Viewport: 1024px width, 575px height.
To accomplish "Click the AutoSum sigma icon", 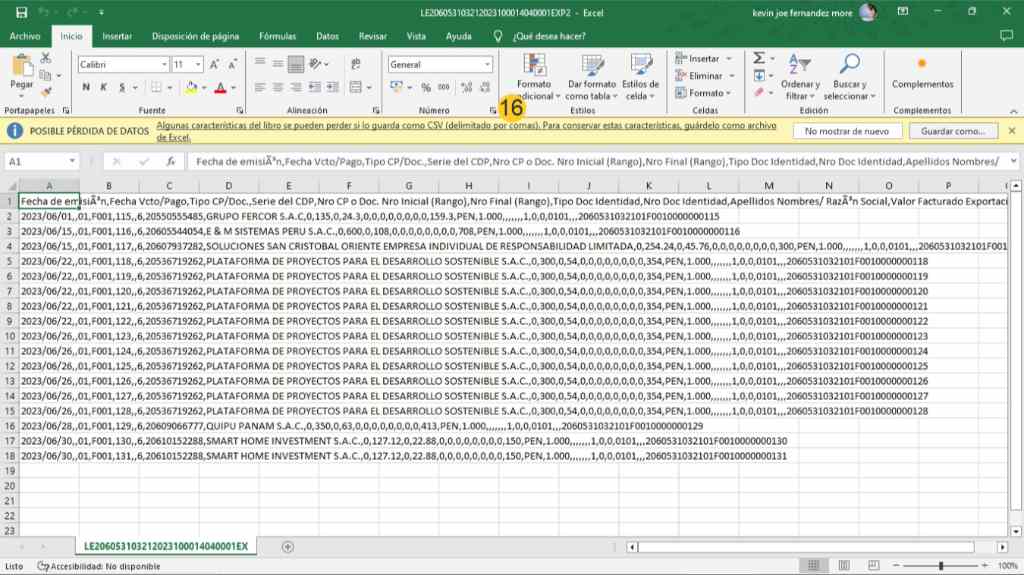I will 759,59.
